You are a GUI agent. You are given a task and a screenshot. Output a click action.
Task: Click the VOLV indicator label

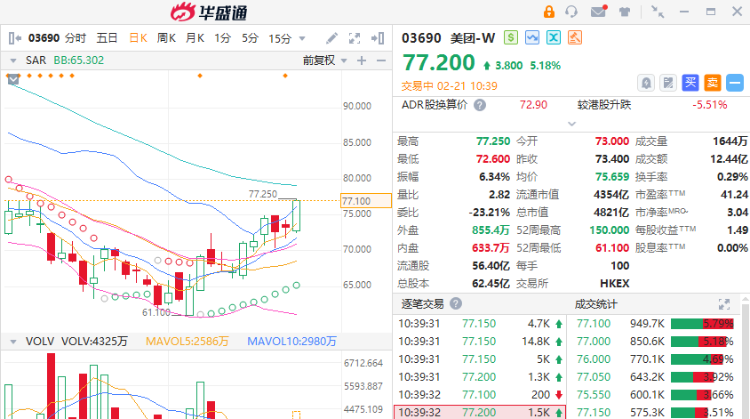40,341
